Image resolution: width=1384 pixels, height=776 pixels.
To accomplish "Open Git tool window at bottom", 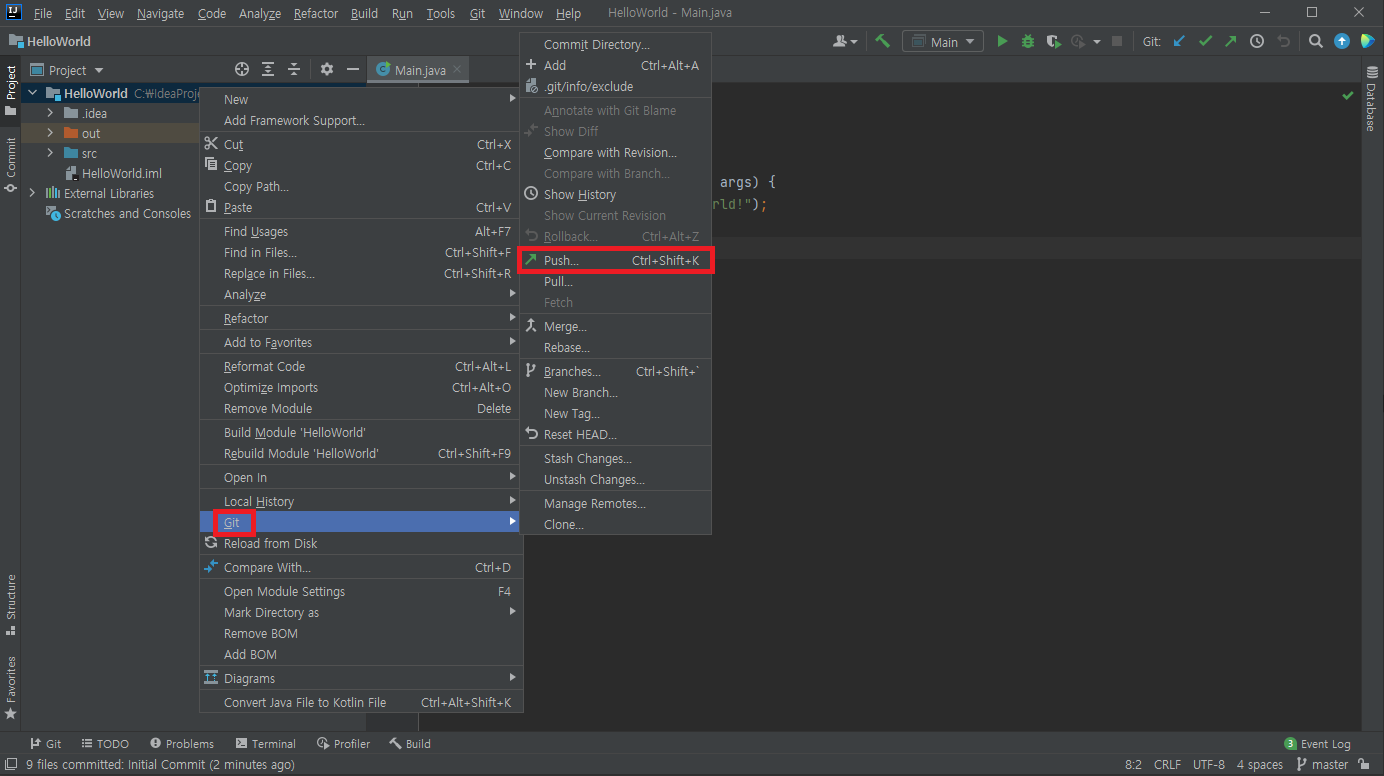I will [x=46, y=743].
